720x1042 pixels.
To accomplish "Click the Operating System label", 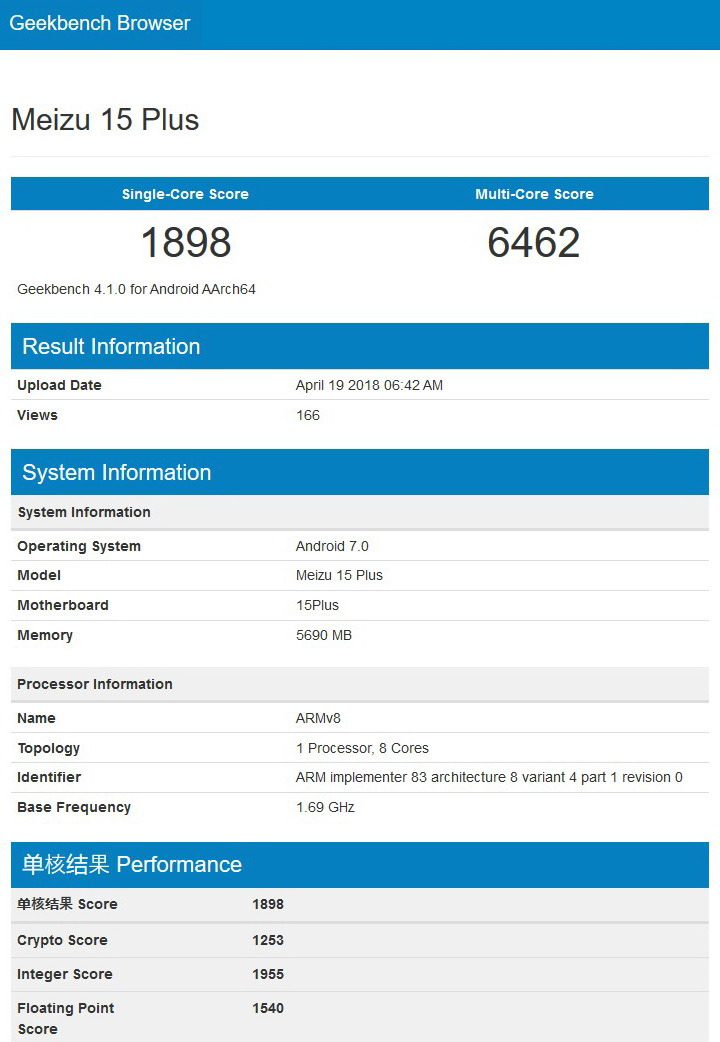I will coord(79,546).
